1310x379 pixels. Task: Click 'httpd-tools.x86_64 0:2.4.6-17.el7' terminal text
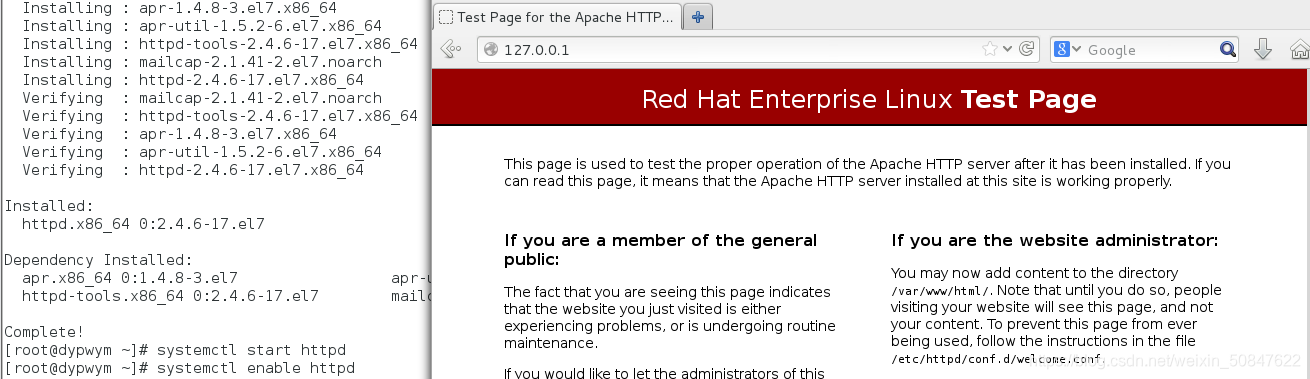tap(170, 296)
